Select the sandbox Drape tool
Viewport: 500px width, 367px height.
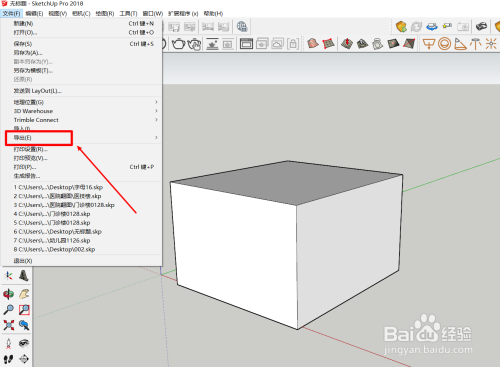tap(378, 44)
